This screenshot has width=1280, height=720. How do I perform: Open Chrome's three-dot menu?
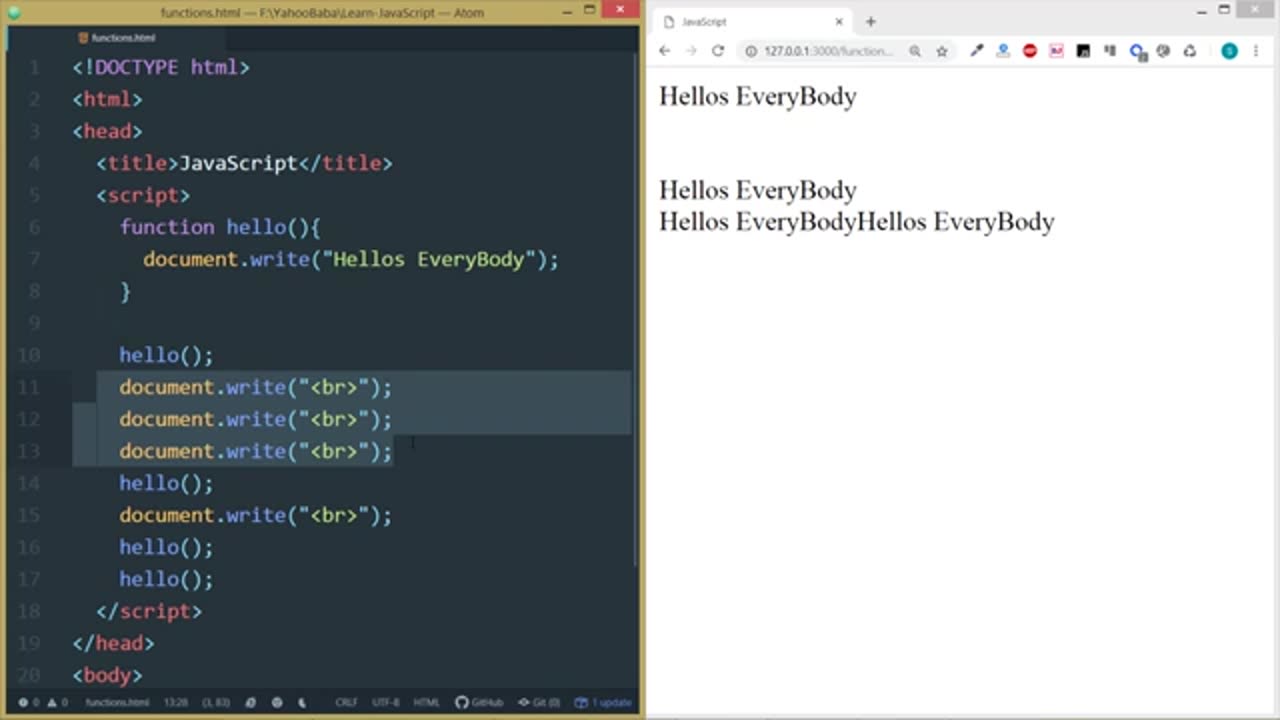pyautogui.click(x=1256, y=51)
